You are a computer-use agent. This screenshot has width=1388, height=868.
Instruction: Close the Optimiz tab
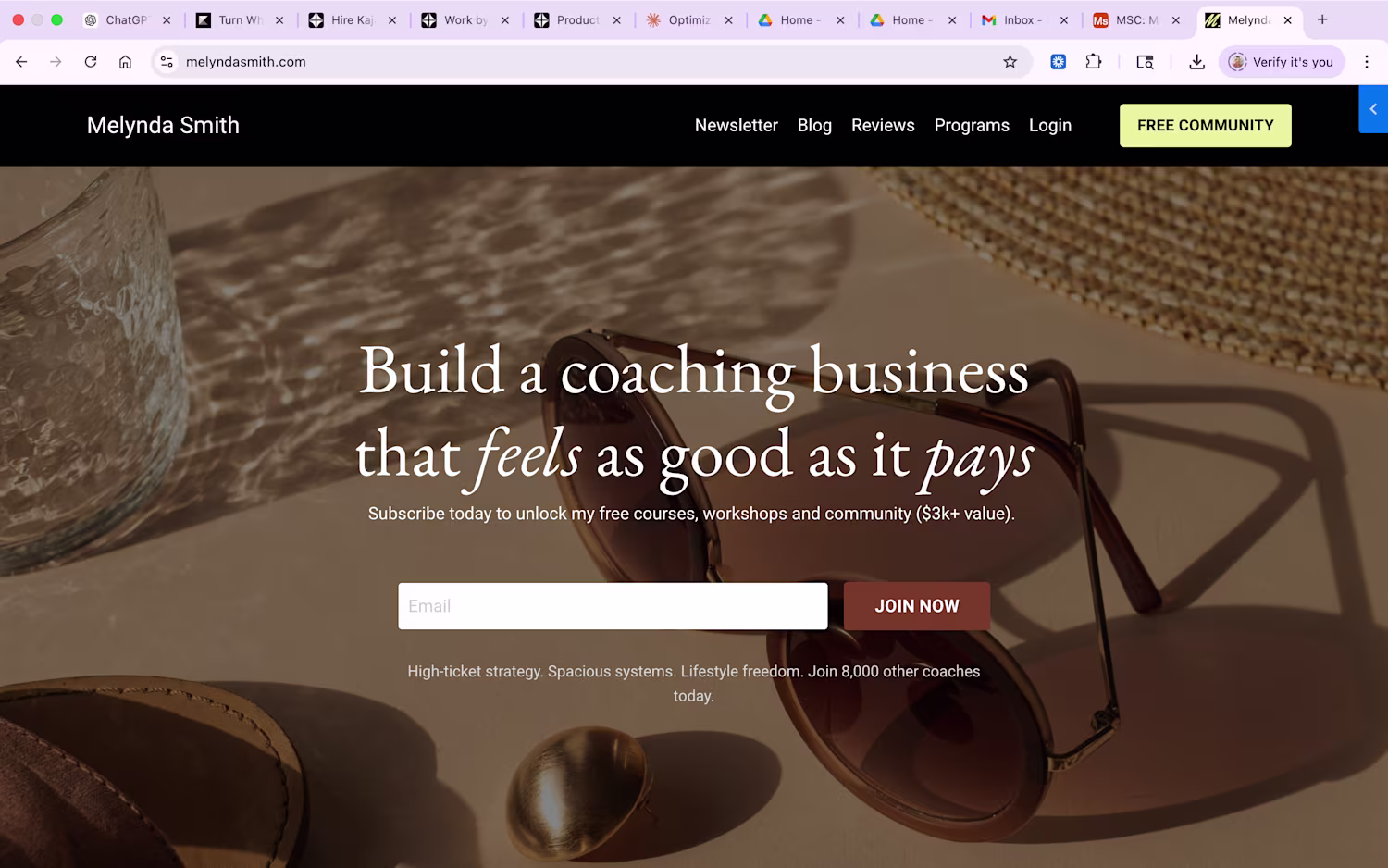pyautogui.click(x=729, y=19)
